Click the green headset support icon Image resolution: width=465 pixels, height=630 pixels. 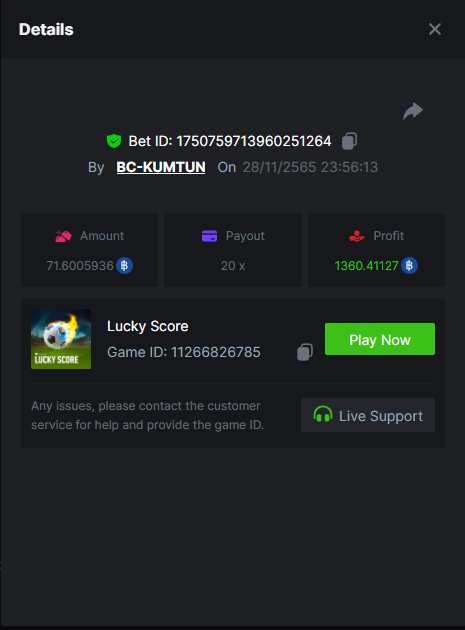tap(323, 414)
